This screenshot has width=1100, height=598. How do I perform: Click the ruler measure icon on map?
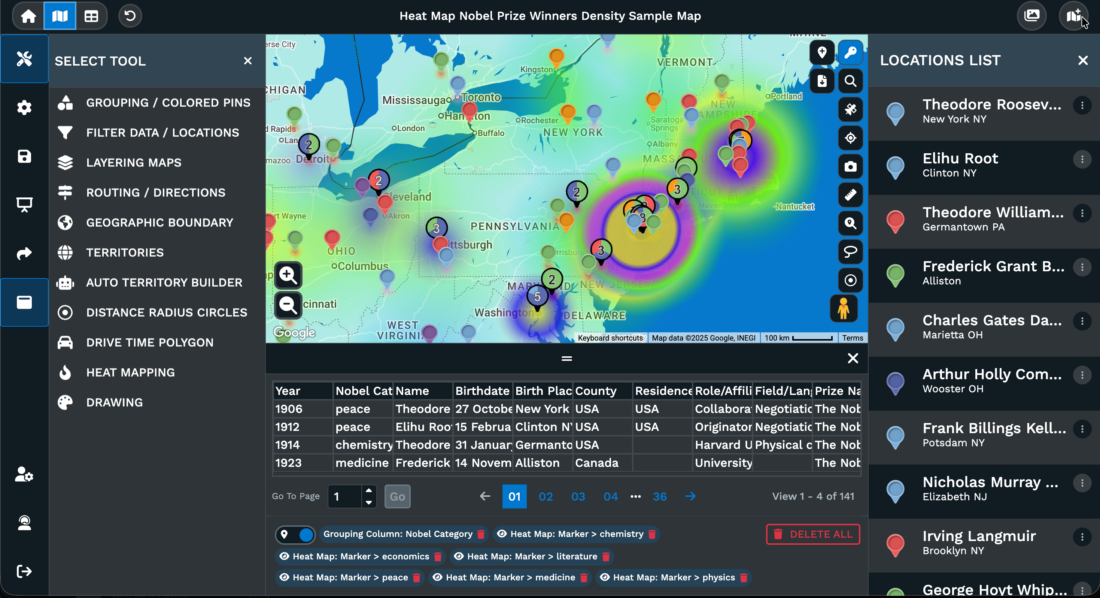850,195
